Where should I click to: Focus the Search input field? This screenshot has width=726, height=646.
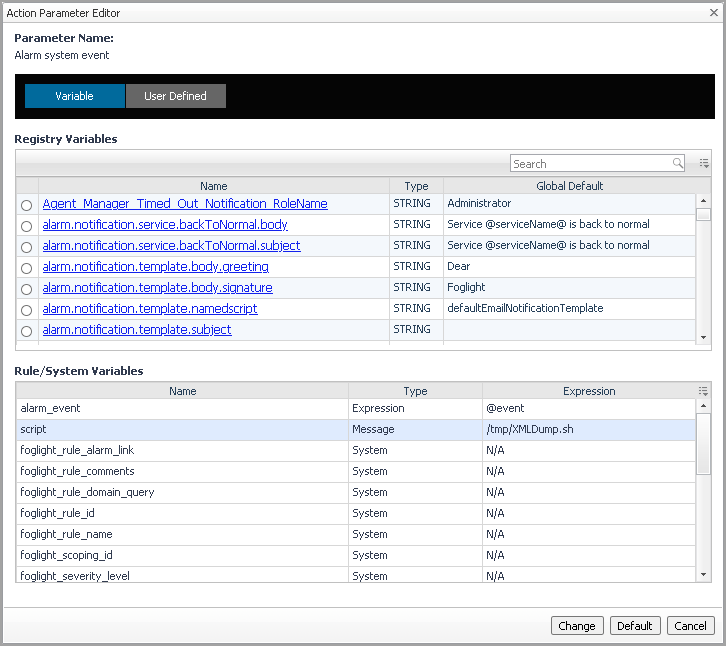click(590, 164)
